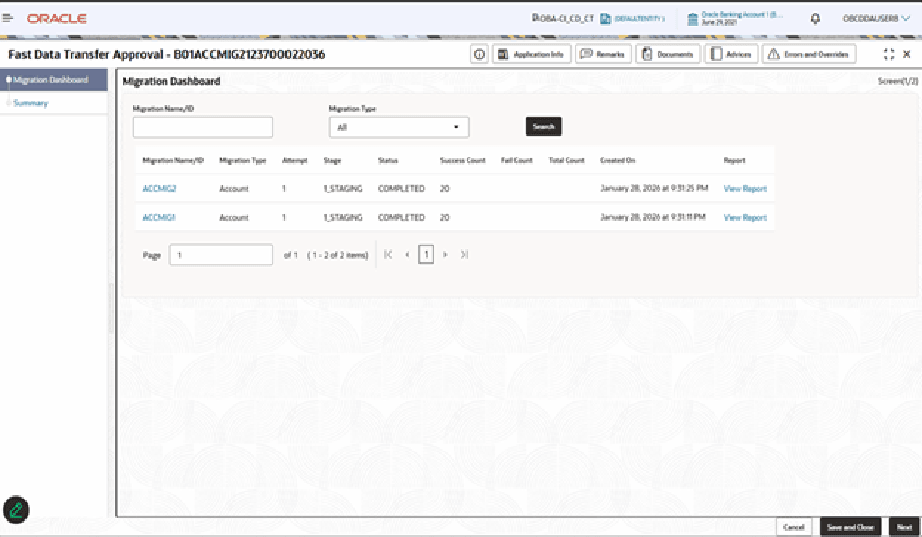Click the Fail Count column header
The height and width of the screenshot is (537, 922).
point(516,160)
